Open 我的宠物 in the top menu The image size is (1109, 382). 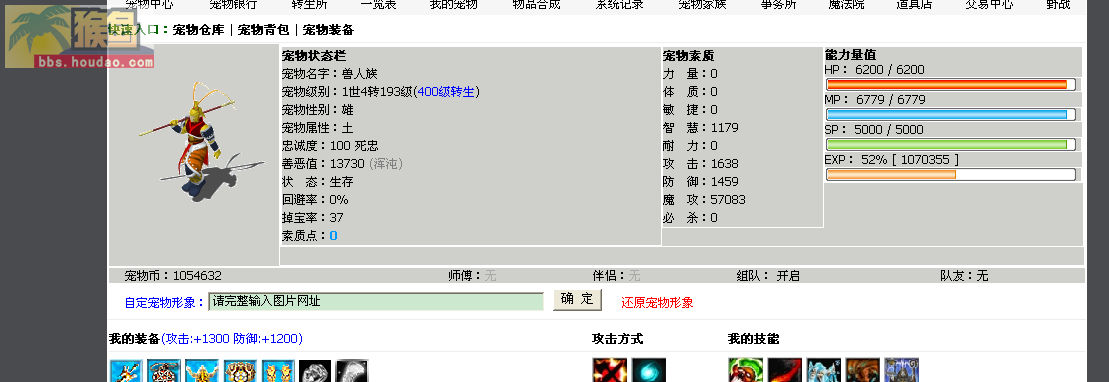453,5
